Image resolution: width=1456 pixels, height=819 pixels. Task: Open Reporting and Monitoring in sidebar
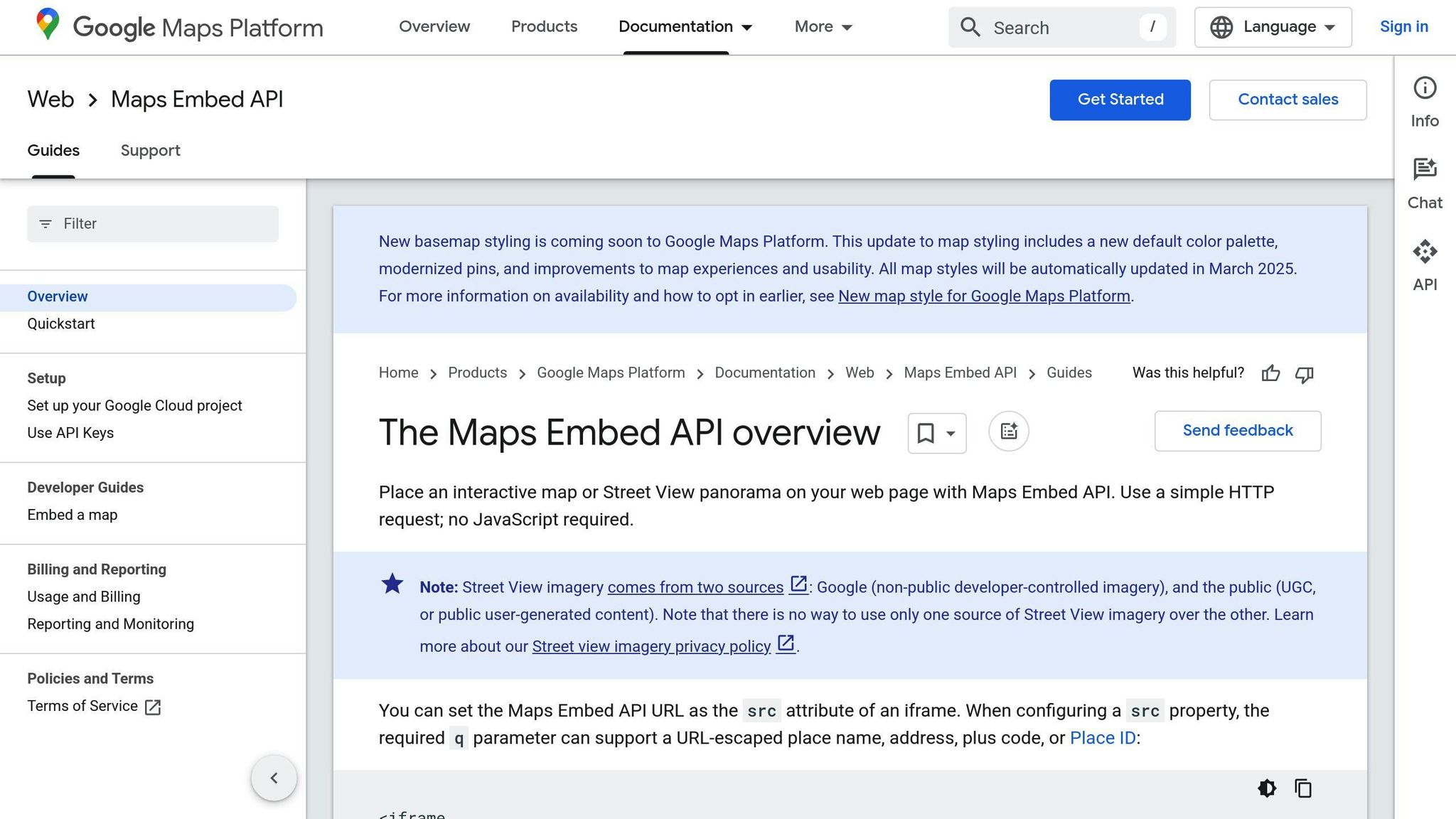110,624
